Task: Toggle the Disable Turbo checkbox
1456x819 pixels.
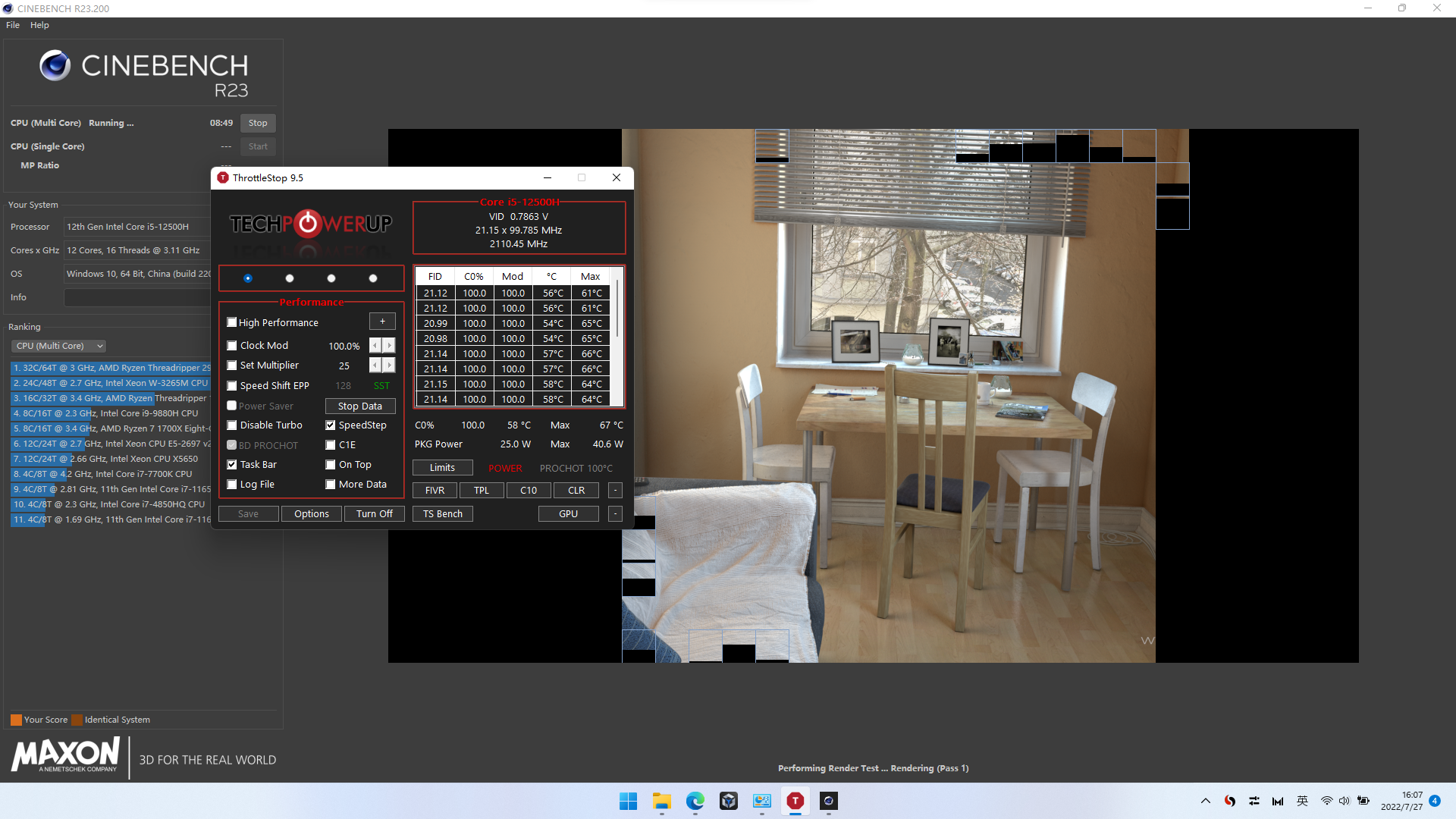Action: [232, 425]
